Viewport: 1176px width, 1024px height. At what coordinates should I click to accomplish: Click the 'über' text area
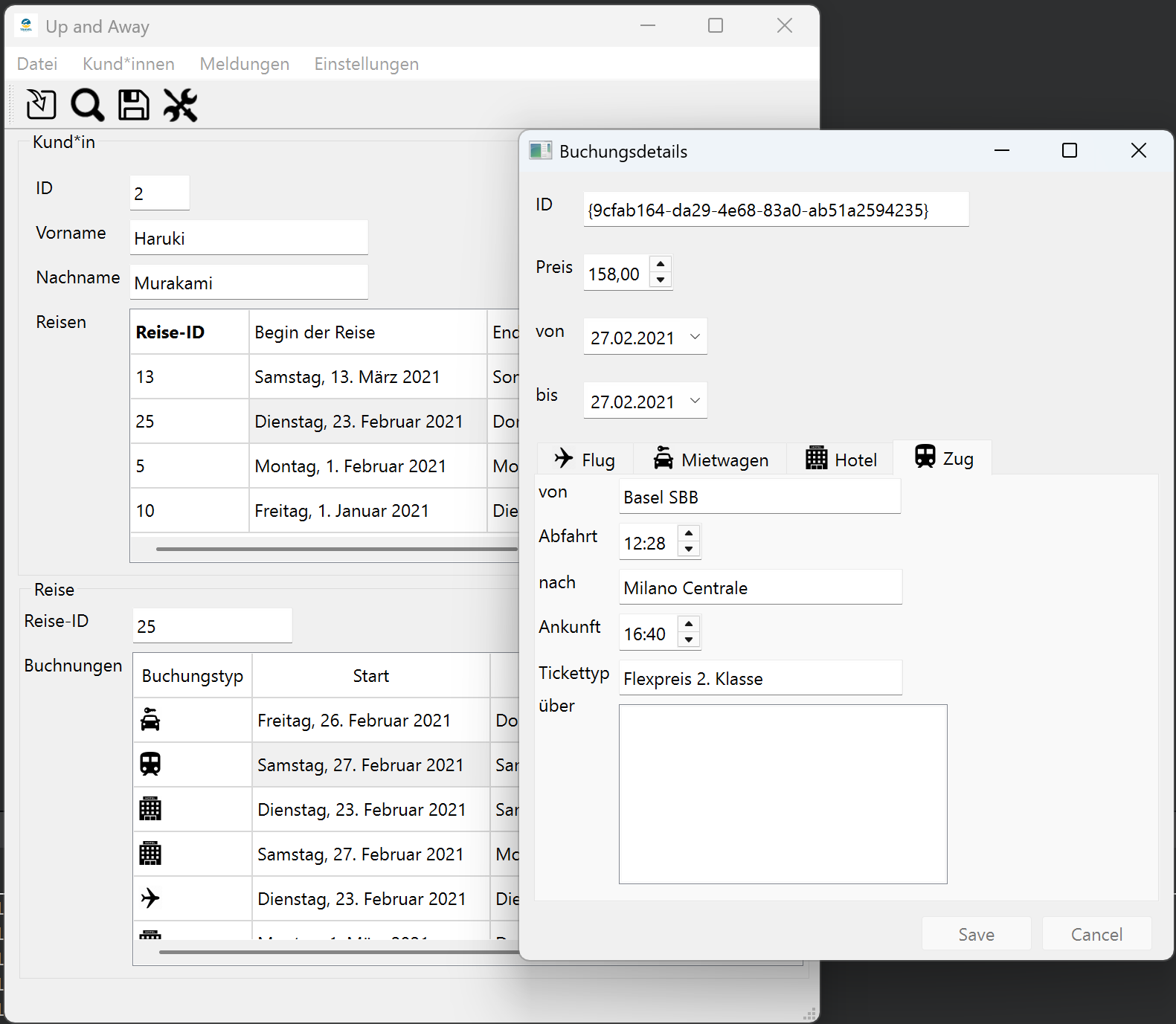783,794
